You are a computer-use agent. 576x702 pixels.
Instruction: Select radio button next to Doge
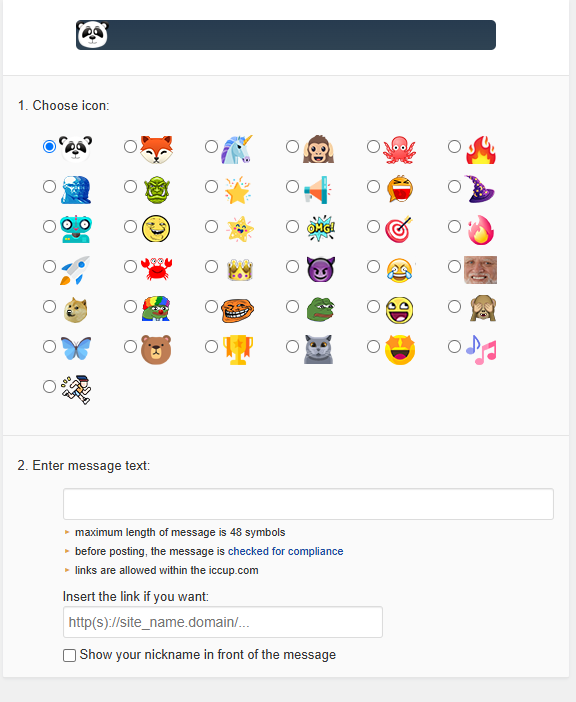[49, 306]
